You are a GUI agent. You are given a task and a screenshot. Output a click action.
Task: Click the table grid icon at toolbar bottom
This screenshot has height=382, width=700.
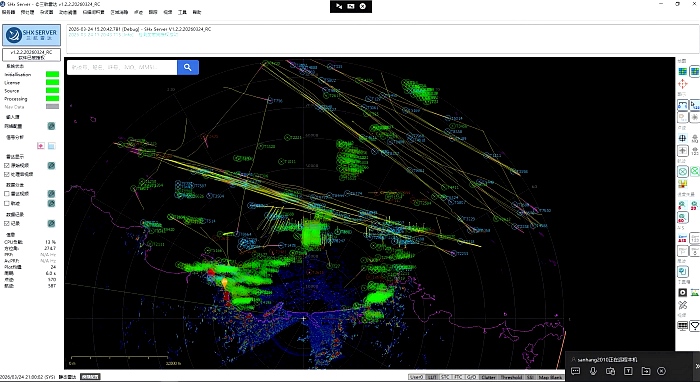pyautogui.click(x=683, y=326)
